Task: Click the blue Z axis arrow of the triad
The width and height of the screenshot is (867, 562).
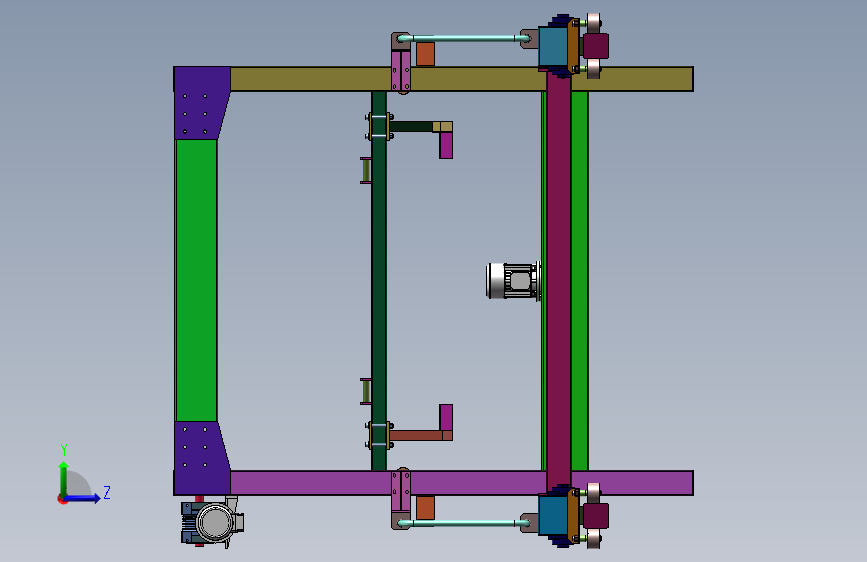Action: [83, 498]
